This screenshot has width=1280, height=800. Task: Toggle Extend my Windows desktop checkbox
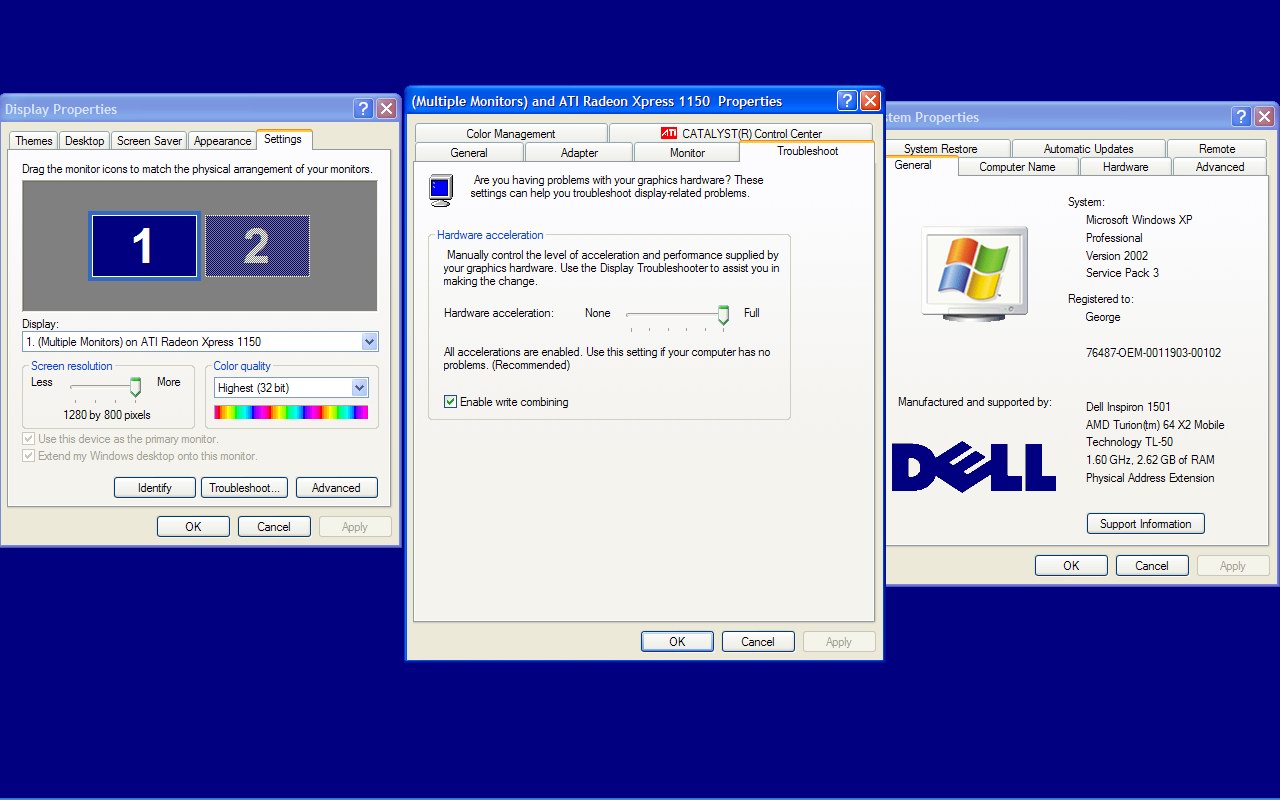[x=28, y=456]
